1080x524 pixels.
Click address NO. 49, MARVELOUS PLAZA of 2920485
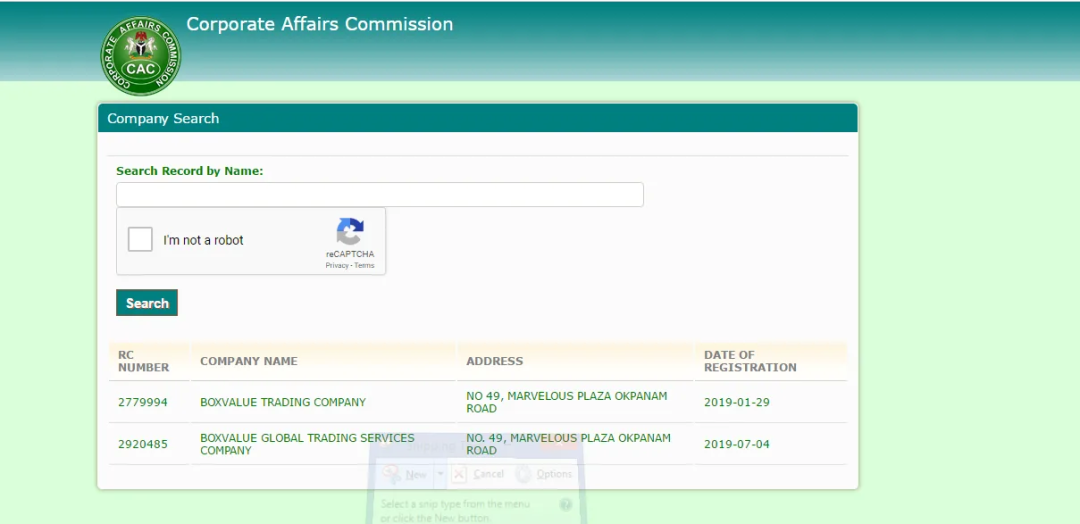click(x=568, y=445)
